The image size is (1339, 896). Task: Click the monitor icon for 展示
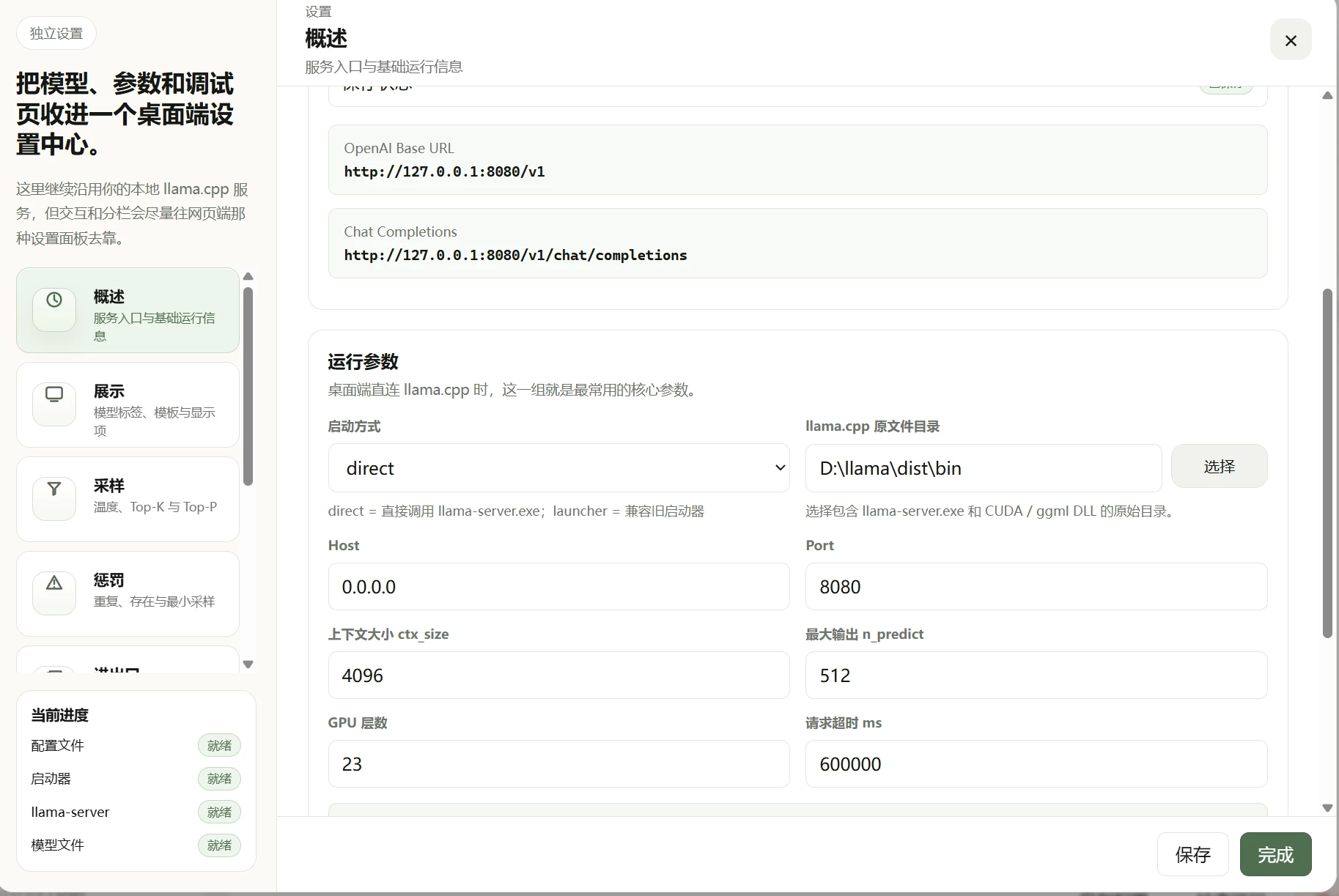54,394
